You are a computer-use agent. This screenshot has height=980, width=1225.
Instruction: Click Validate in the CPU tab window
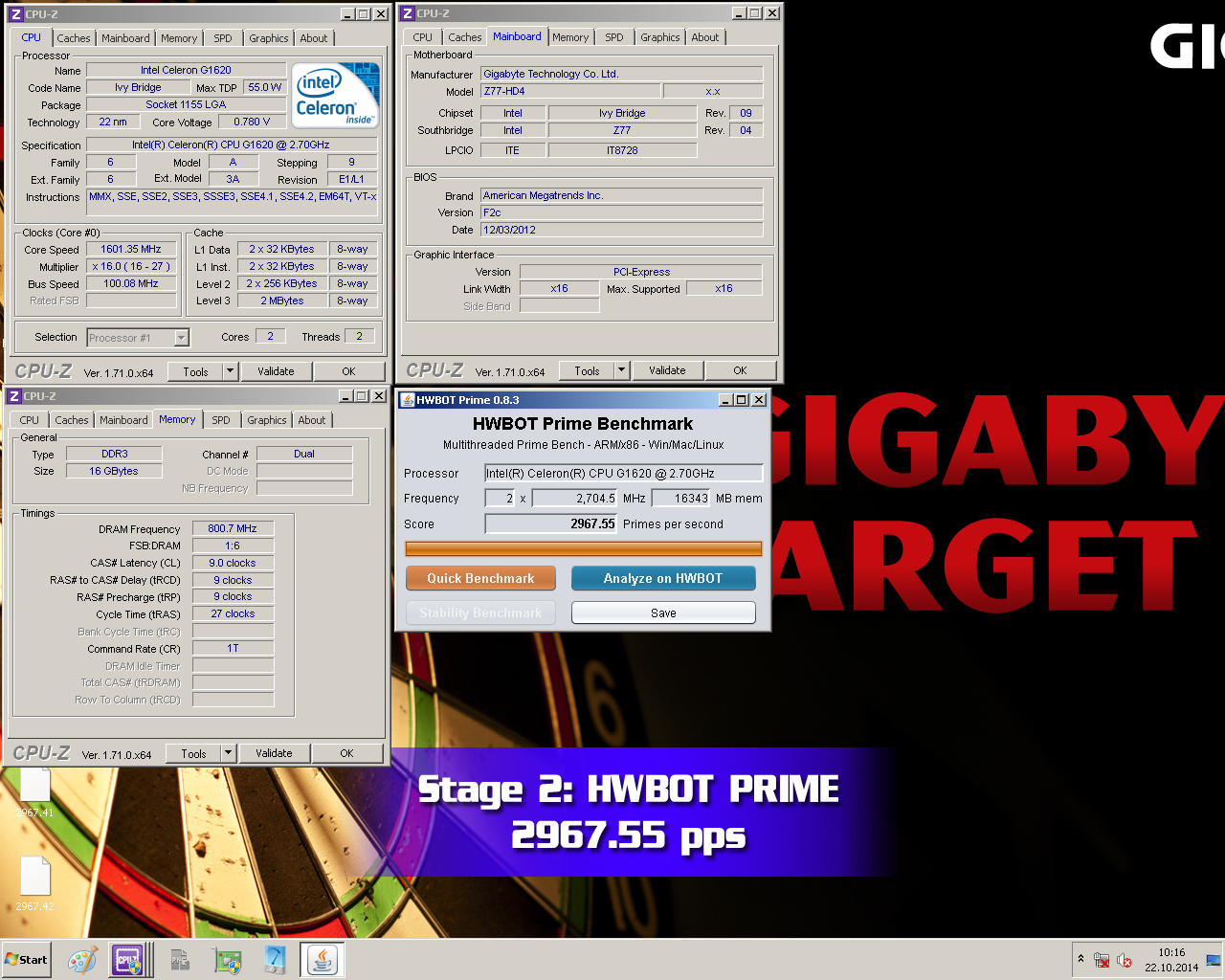tap(276, 371)
